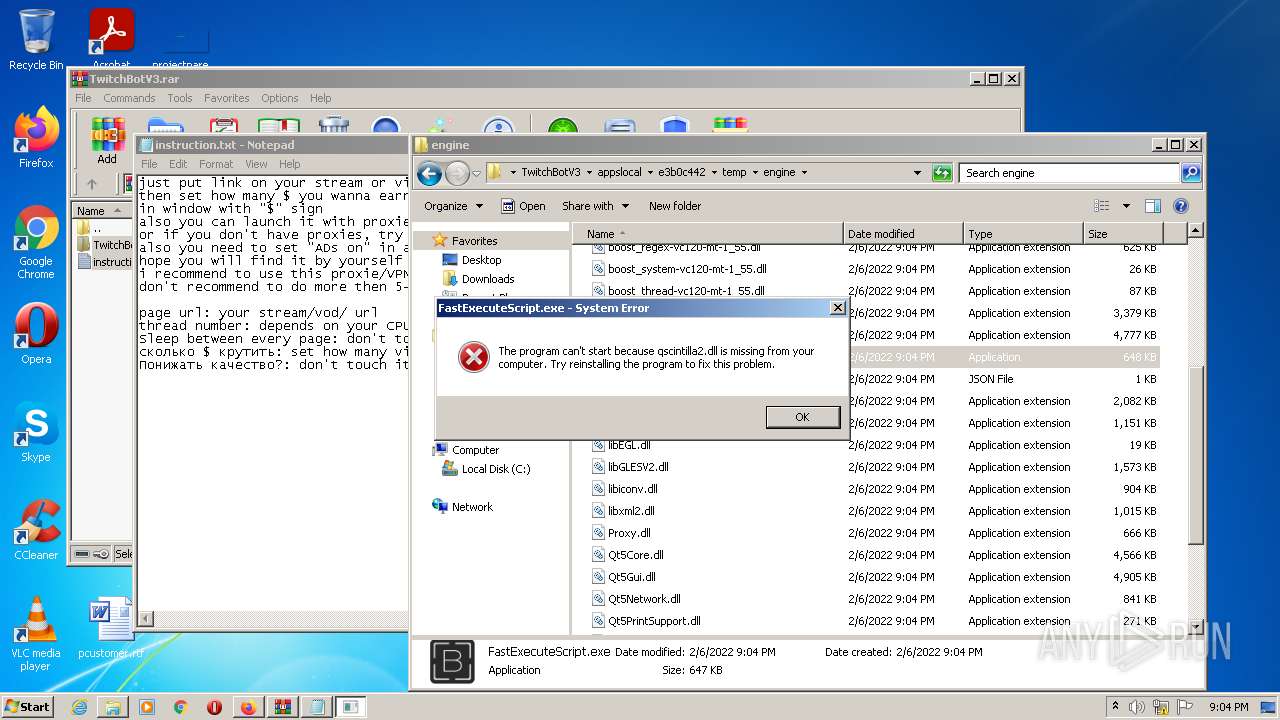Change view using the view icon
This screenshot has width=1280, height=720.
pyautogui.click(x=1102, y=206)
